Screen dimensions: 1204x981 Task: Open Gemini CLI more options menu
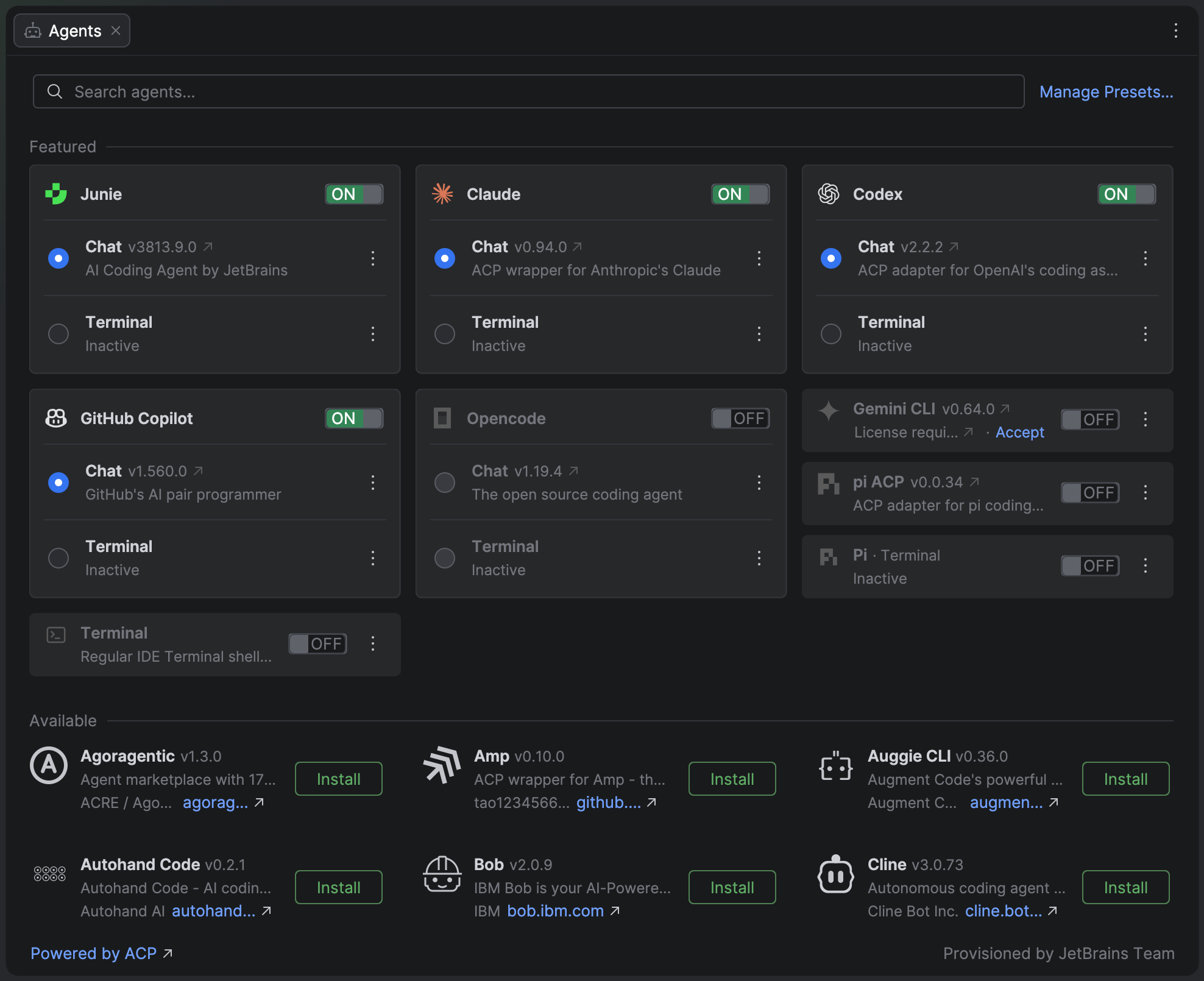[1146, 419]
